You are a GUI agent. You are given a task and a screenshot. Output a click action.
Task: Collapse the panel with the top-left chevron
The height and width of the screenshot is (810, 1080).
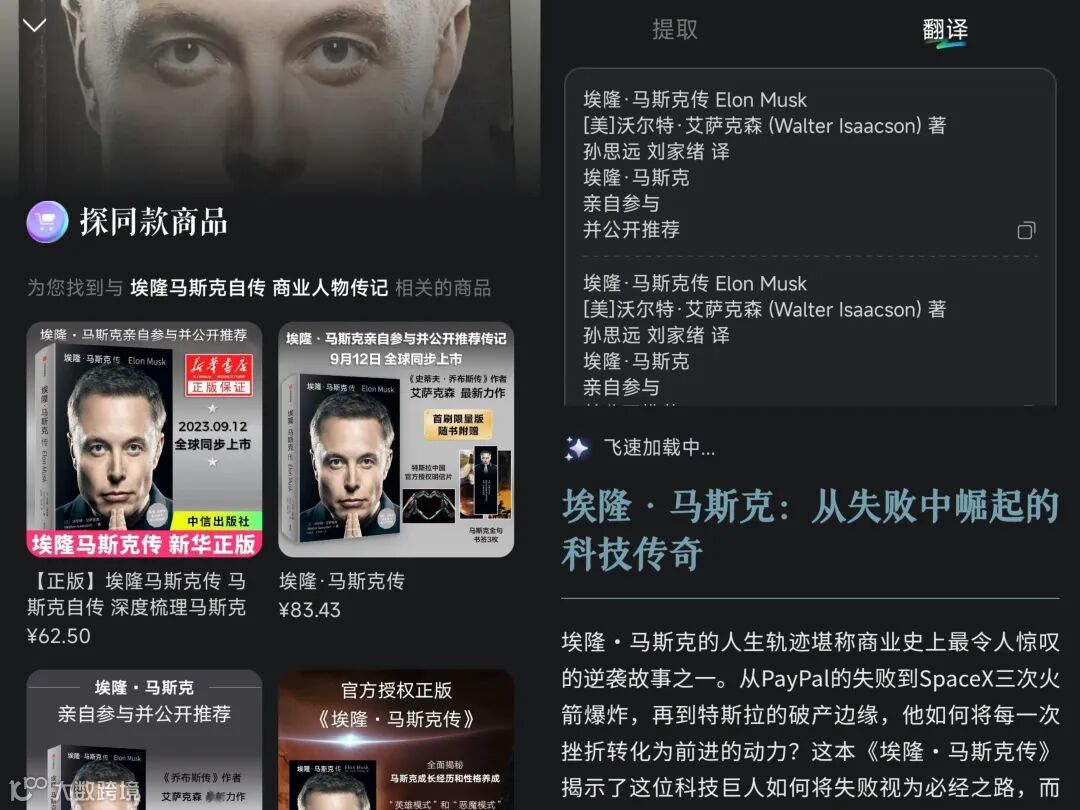tap(34, 25)
